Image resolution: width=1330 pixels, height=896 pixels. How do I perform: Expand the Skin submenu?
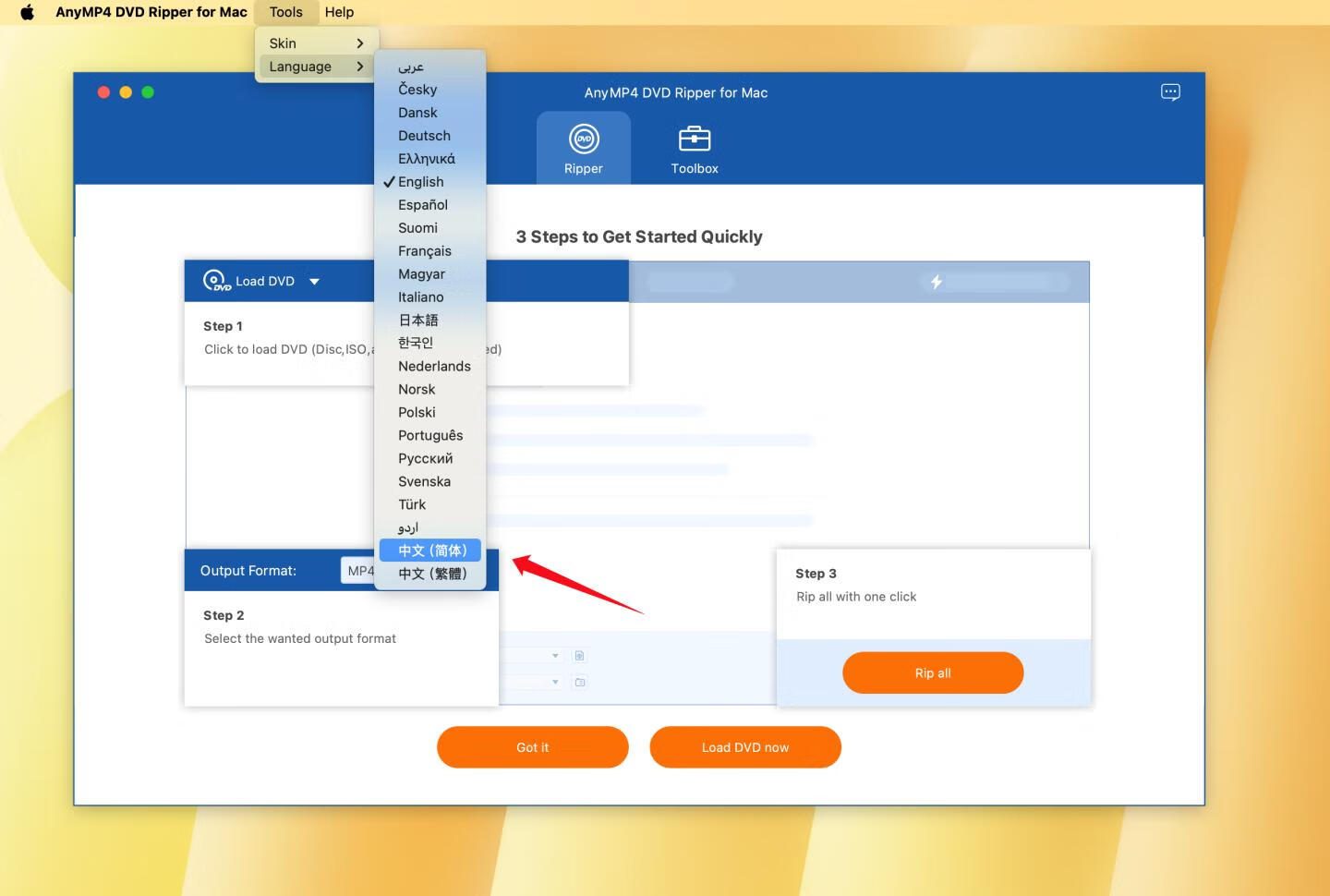[315, 43]
